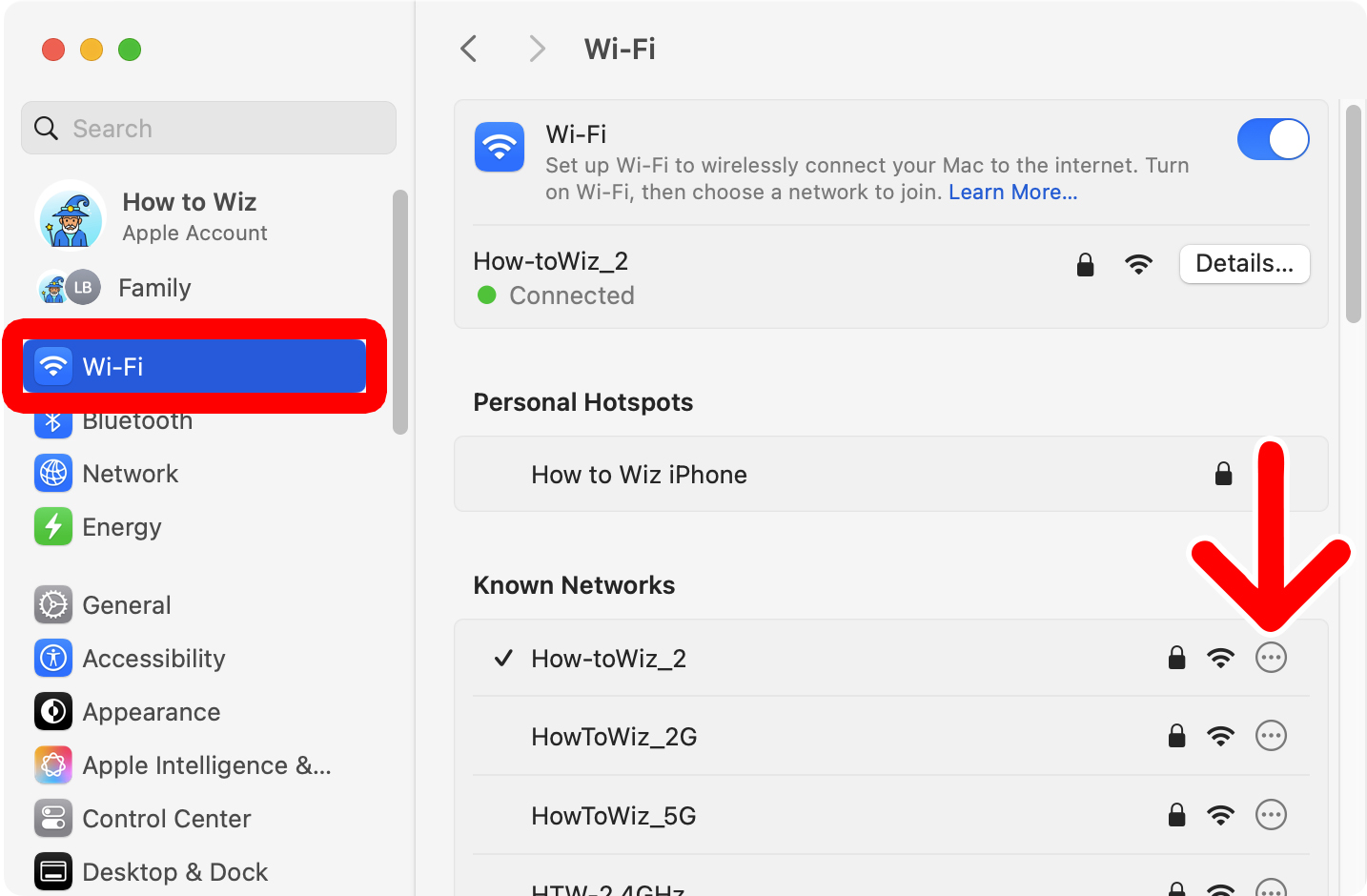Open options menu for How-toWiz_2 network
Screen dimensions: 1367x896
(x=1272, y=658)
